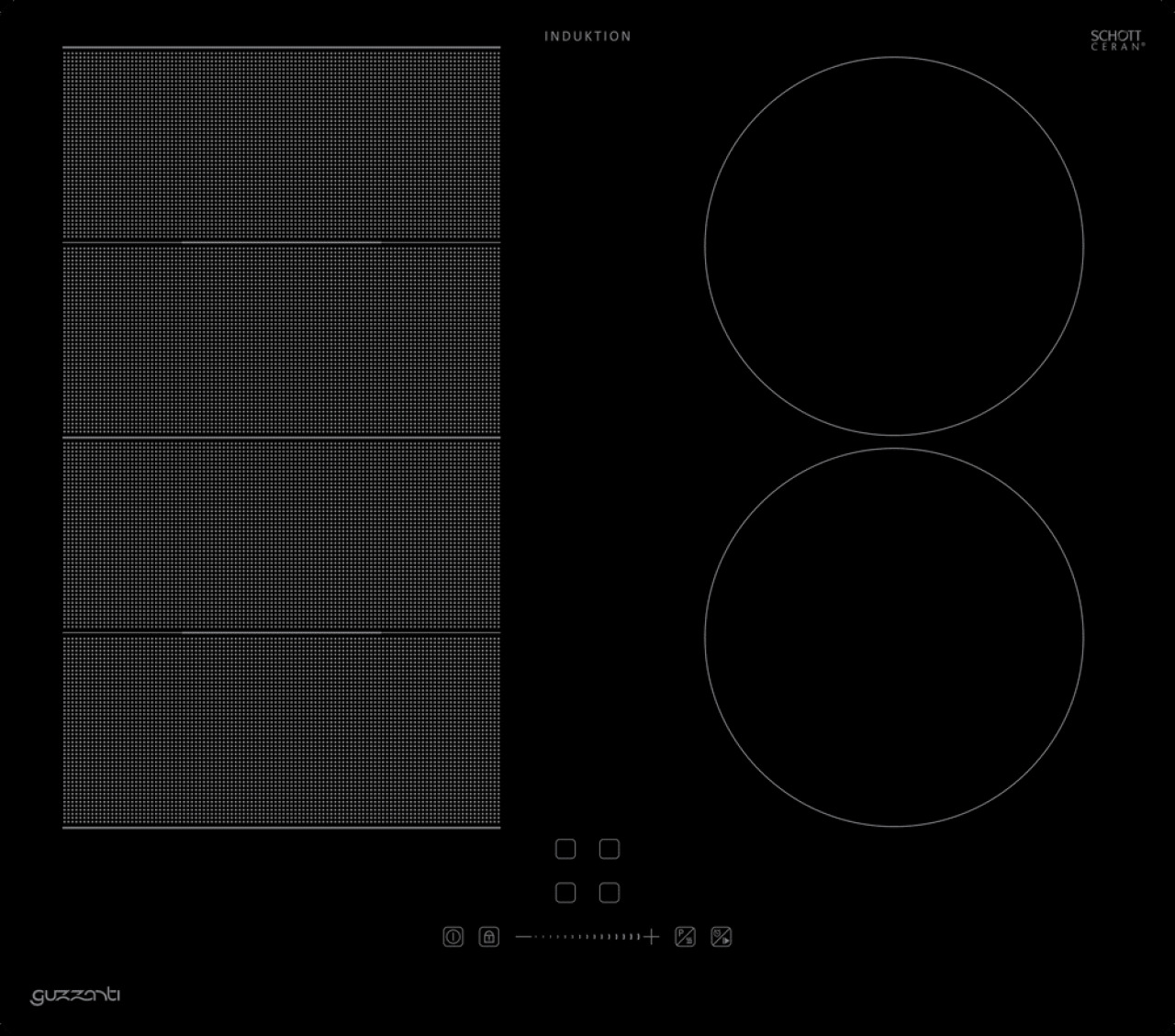Select the upper-right zone selector square
Screen dimensions: 1175x1036
coord(610,849)
